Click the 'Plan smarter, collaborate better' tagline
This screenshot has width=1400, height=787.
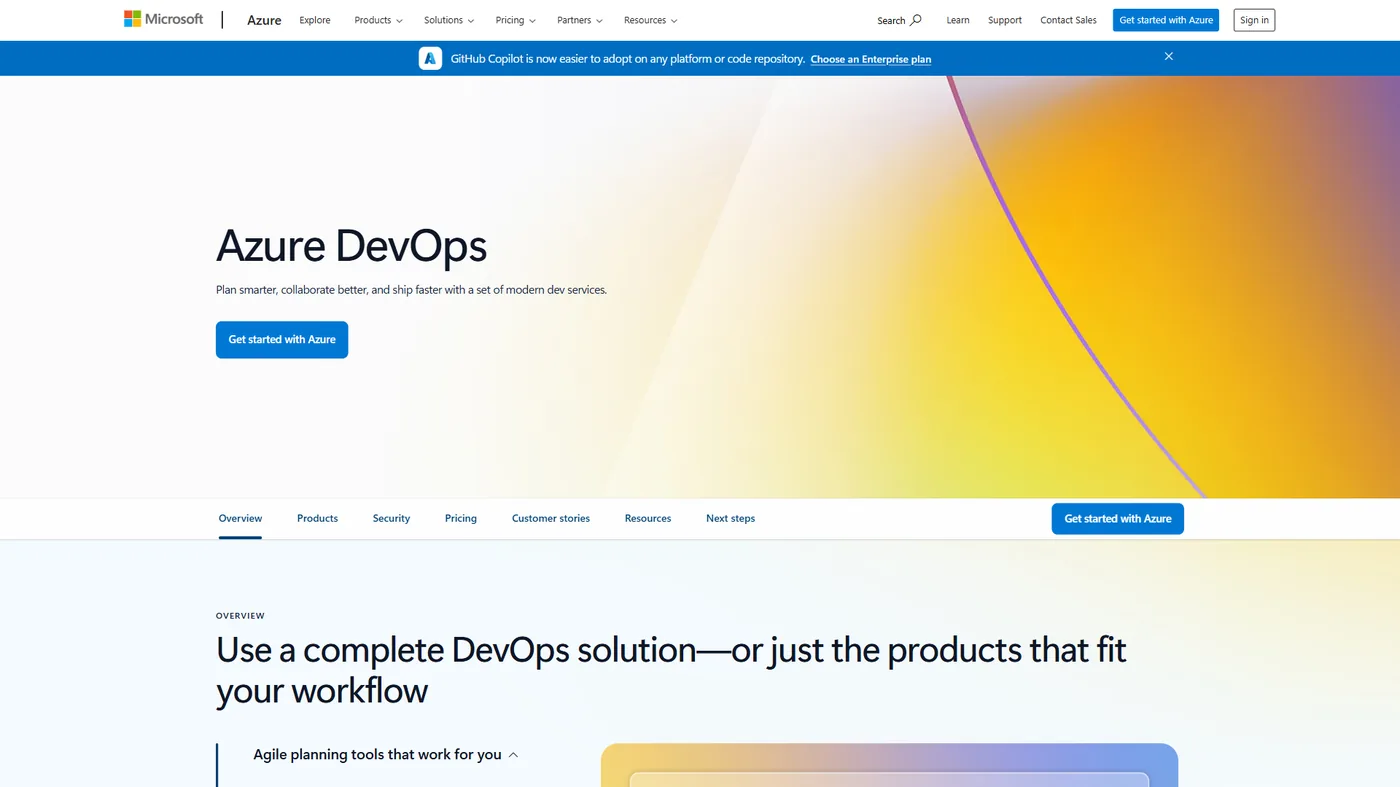pyautogui.click(x=411, y=290)
